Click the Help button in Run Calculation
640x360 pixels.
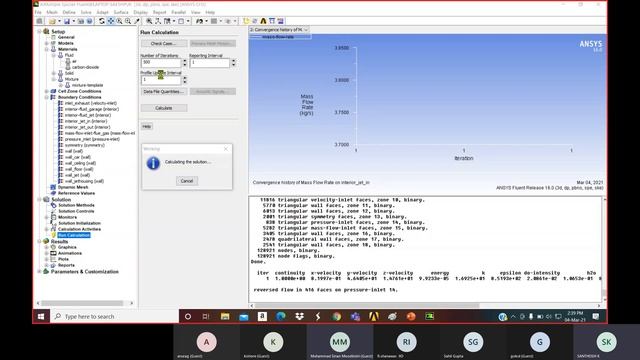147,127
